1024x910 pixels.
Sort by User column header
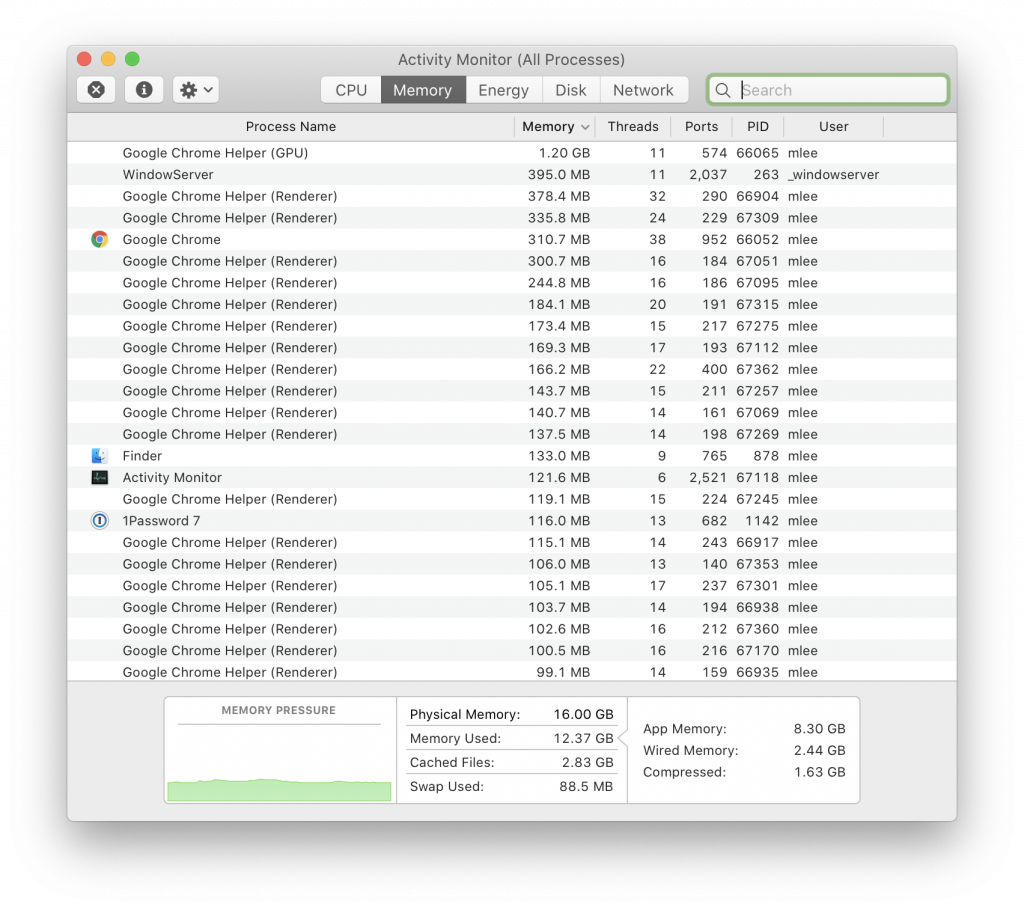(x=834, y=127)
